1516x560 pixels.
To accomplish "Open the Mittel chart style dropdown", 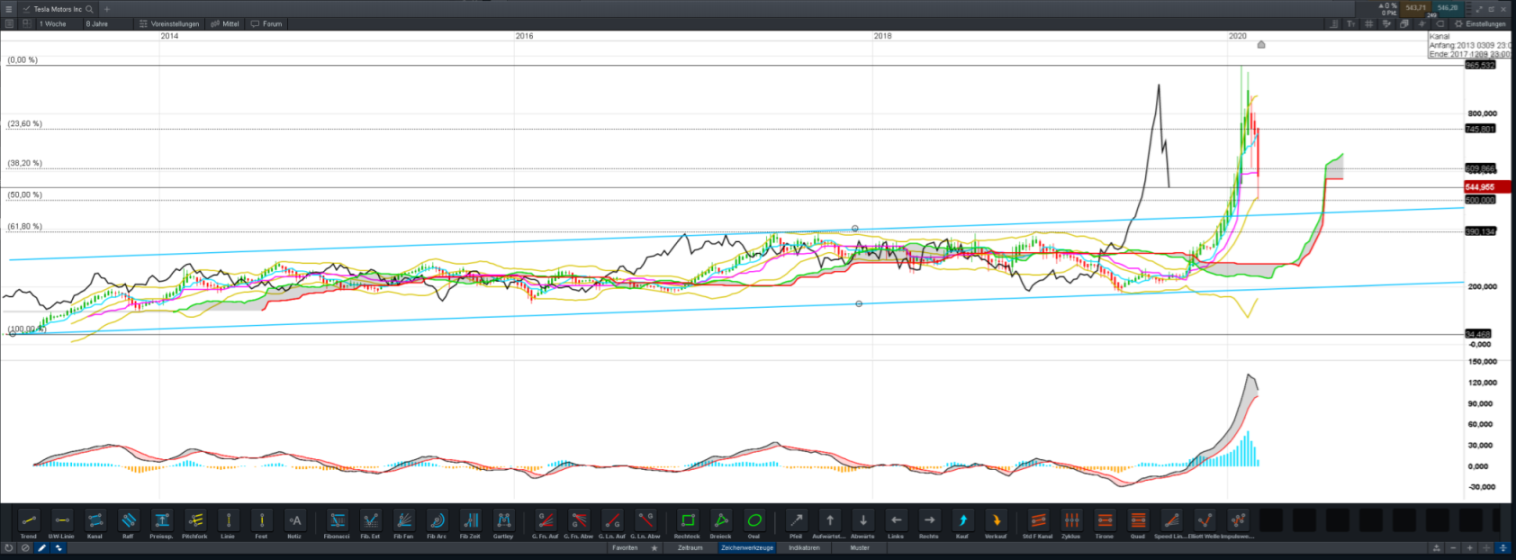I will coord(226,23).
